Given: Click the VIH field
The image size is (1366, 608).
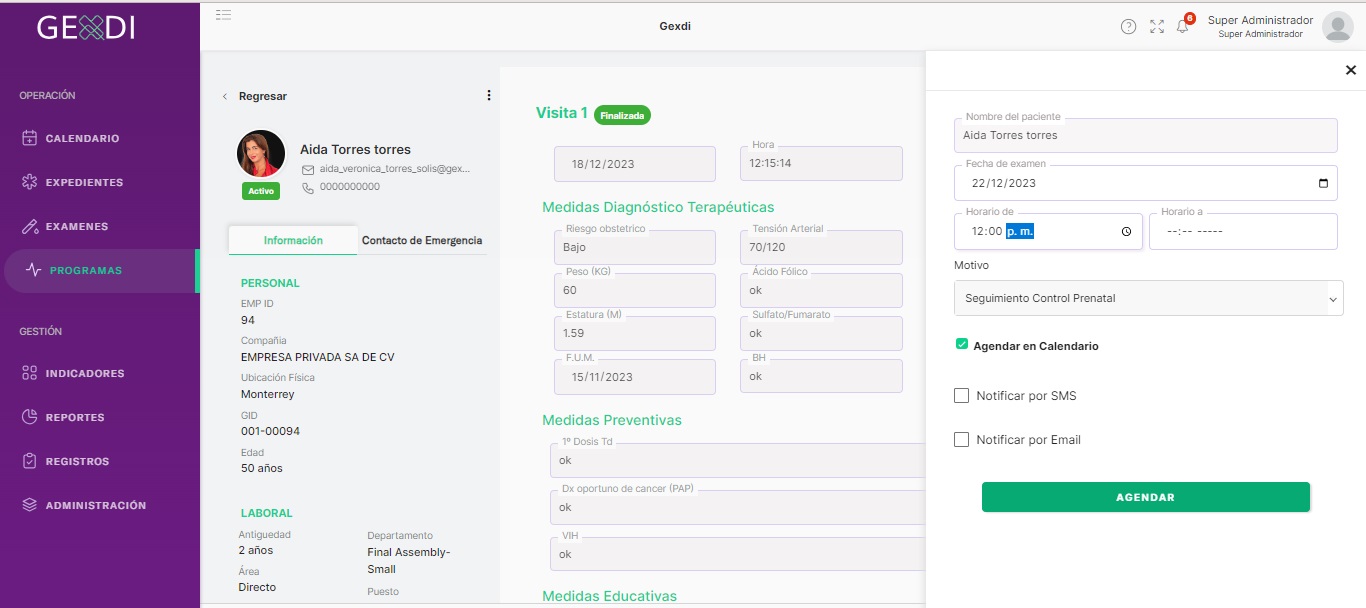Looking at the screenshot, I should click(x=738, y=554).
